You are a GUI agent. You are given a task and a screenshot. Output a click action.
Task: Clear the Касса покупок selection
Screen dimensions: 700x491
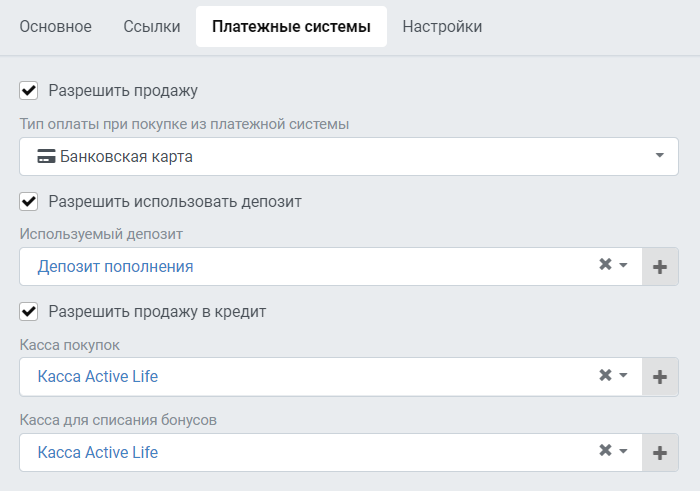[x=605, y=374]
